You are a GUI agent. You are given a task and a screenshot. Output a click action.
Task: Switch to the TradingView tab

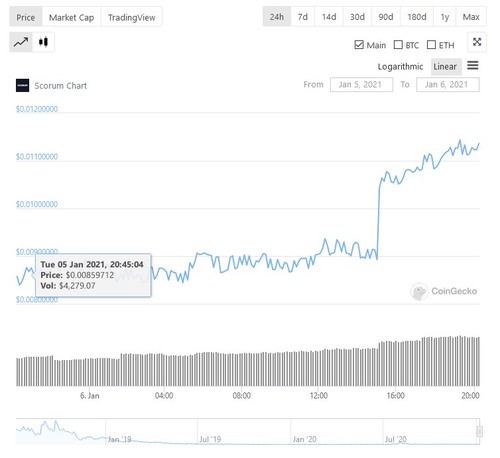(132, 17)
